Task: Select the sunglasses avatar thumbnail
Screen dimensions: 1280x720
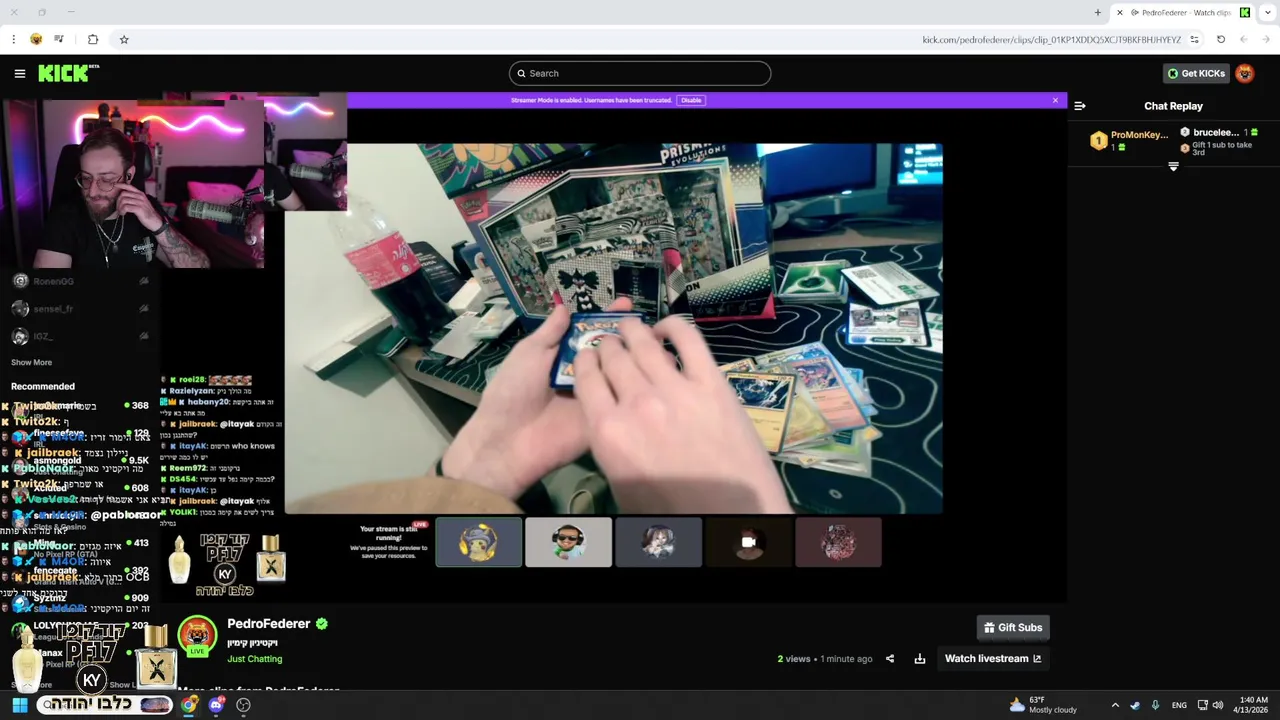Action: pos(568,542)
